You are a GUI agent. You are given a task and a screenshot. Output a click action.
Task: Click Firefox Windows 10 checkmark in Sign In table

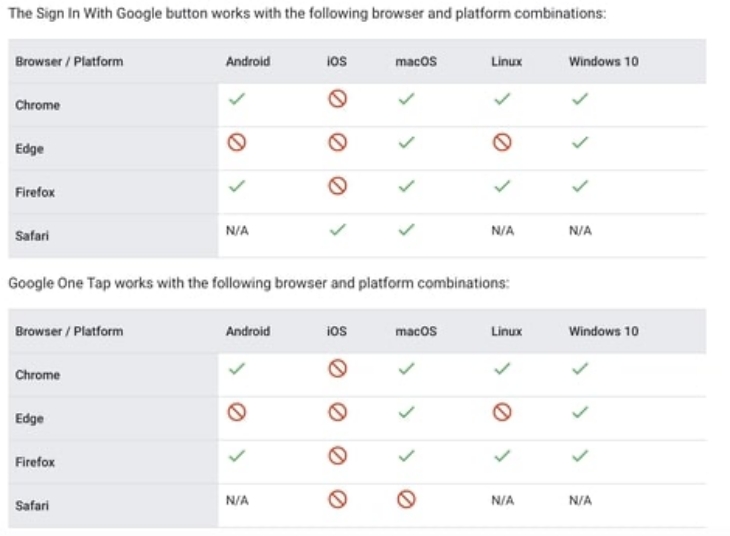(580, 185)
